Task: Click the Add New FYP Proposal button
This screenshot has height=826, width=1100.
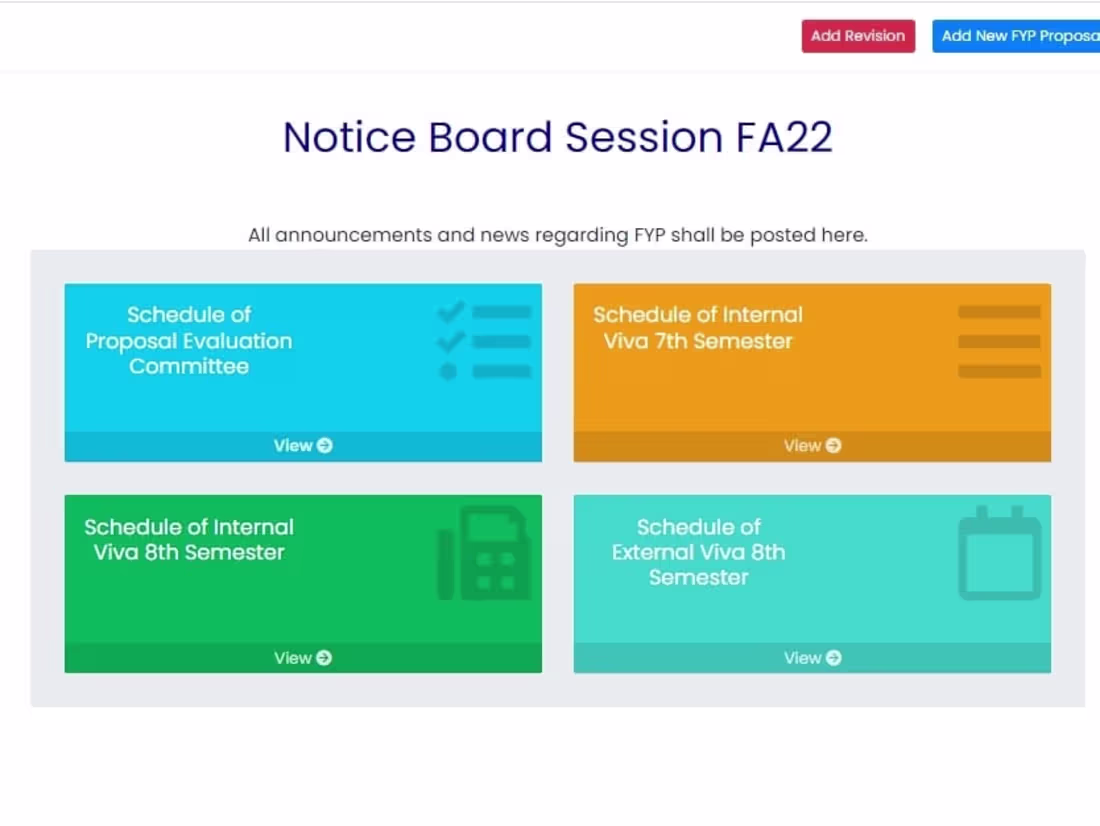Action: [1016, 36]
